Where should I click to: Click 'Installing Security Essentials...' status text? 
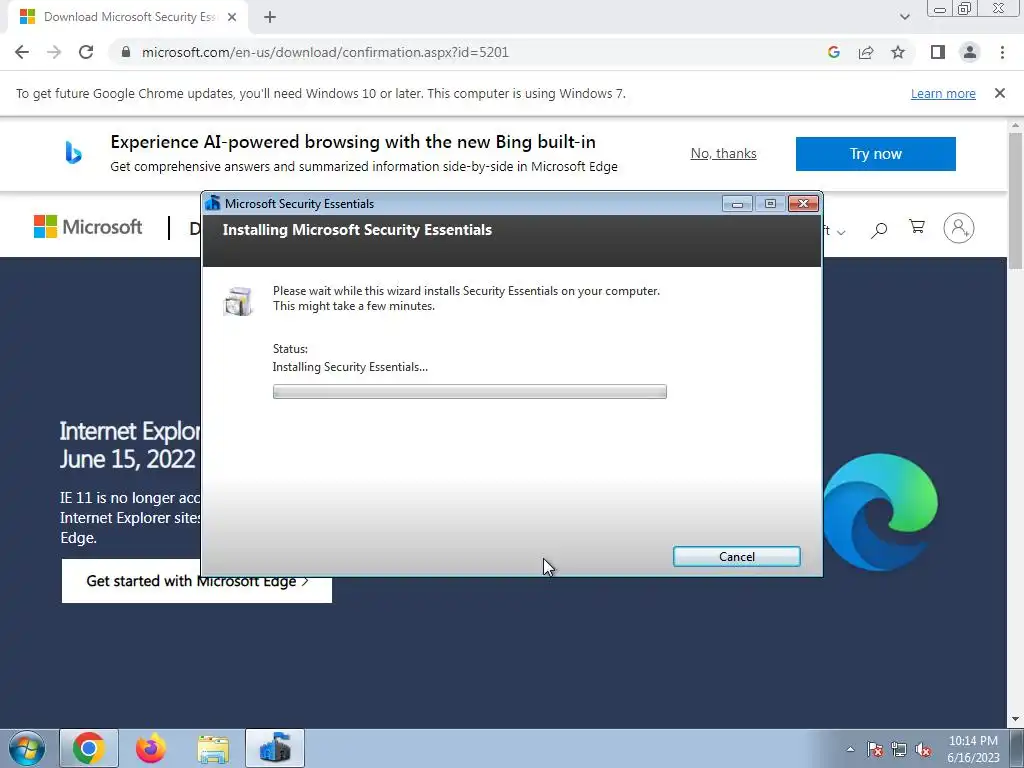350,367
